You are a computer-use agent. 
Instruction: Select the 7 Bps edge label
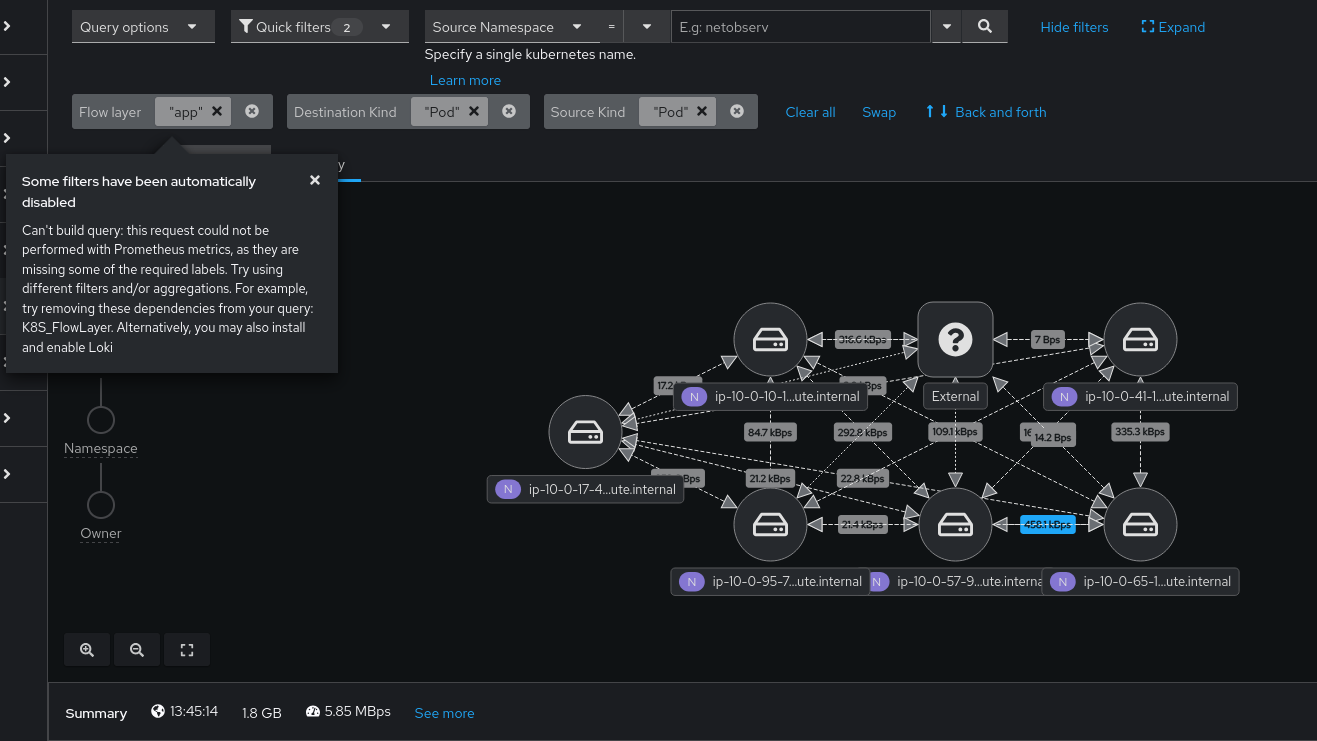(1047, 340)
